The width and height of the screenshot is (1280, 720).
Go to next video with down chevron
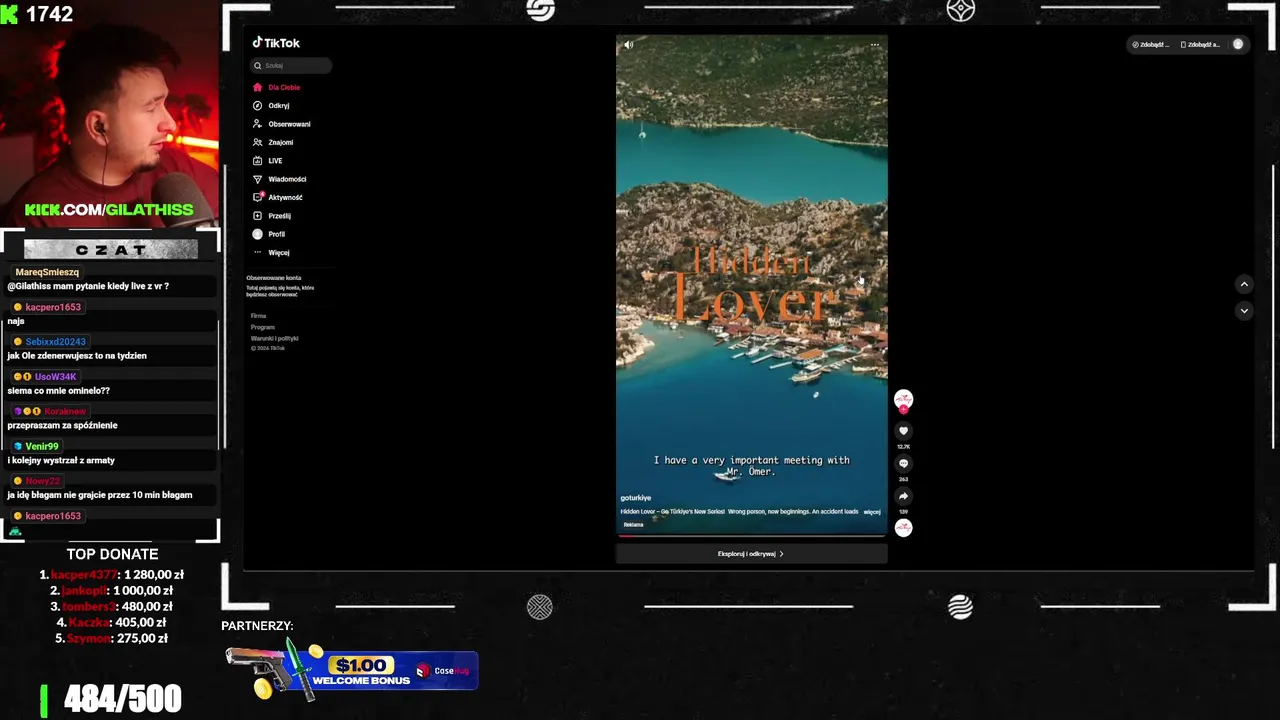1244,311
